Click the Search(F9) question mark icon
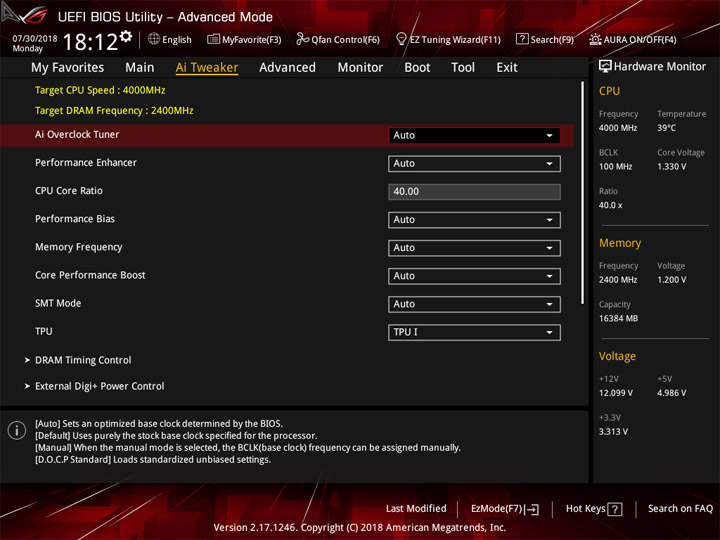The height and width of the screenshot is (540, 720). [x=522, y=39]
